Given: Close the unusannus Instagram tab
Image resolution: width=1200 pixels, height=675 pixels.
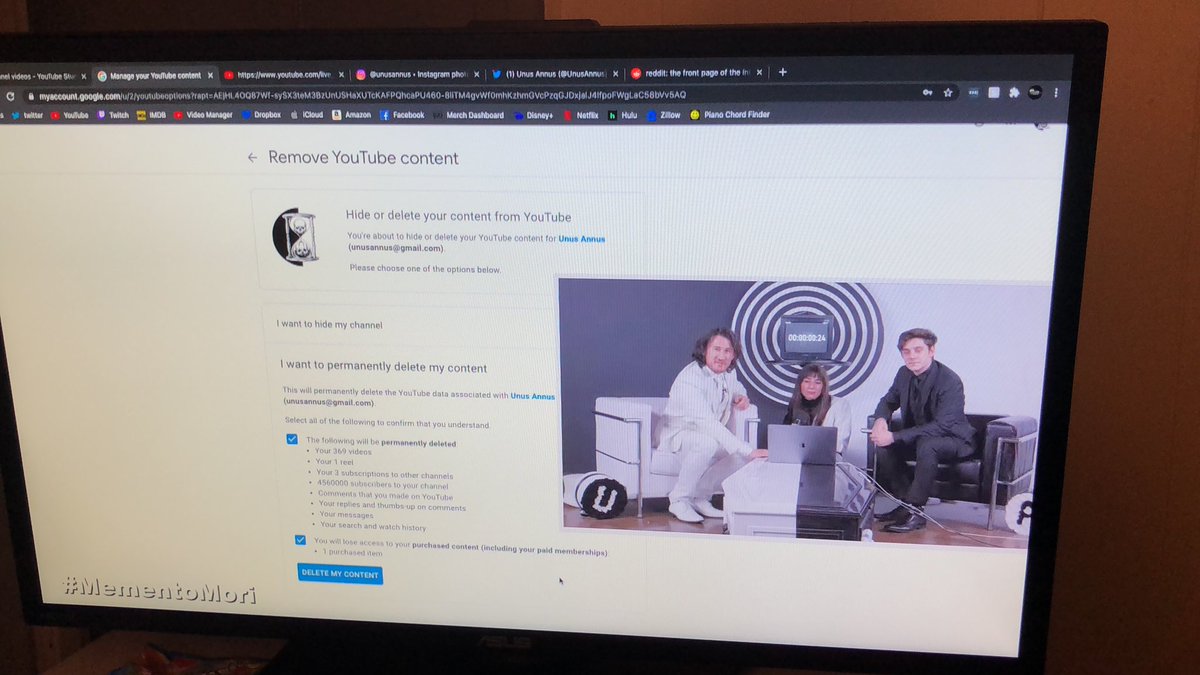Looking at the screenshot, I should 475,74.
